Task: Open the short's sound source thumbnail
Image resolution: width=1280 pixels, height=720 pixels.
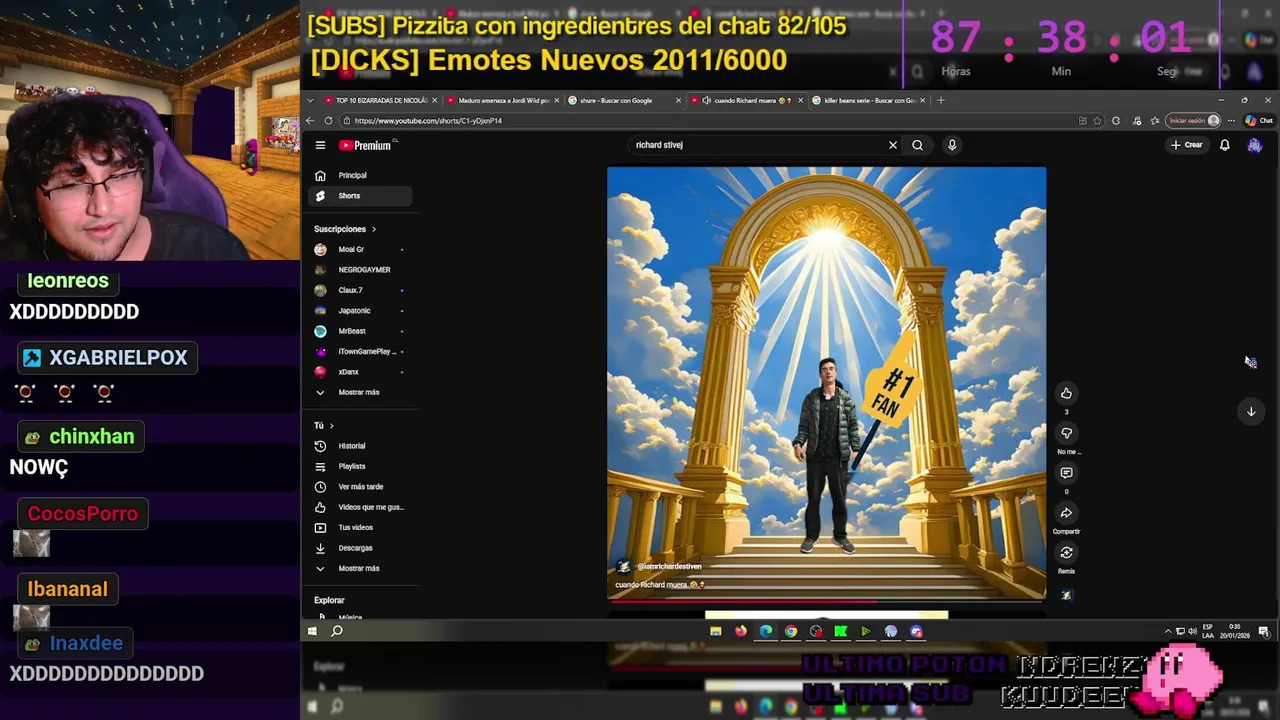Action: tap(1066, 595)
